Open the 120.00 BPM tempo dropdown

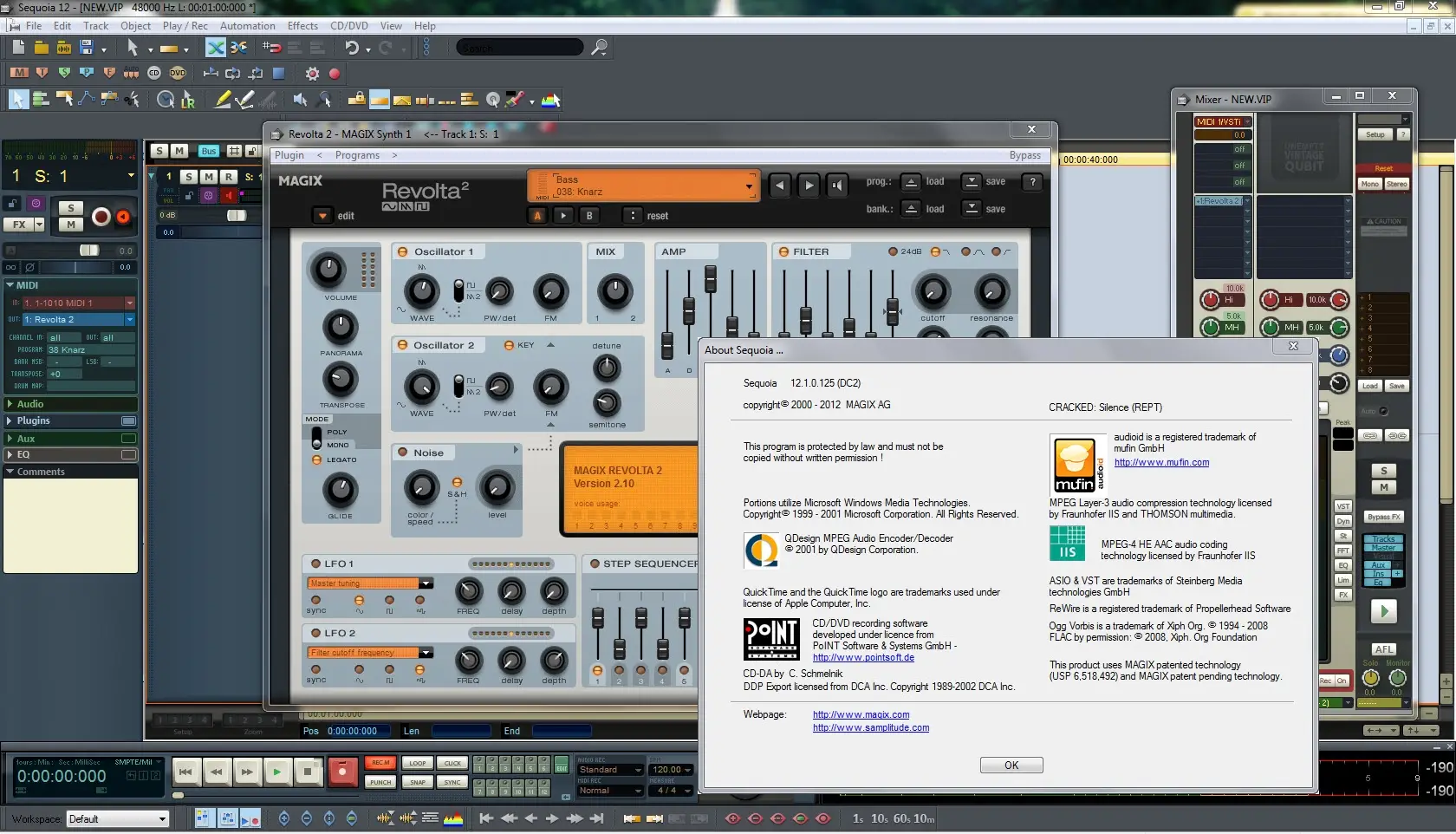[672, 770]
